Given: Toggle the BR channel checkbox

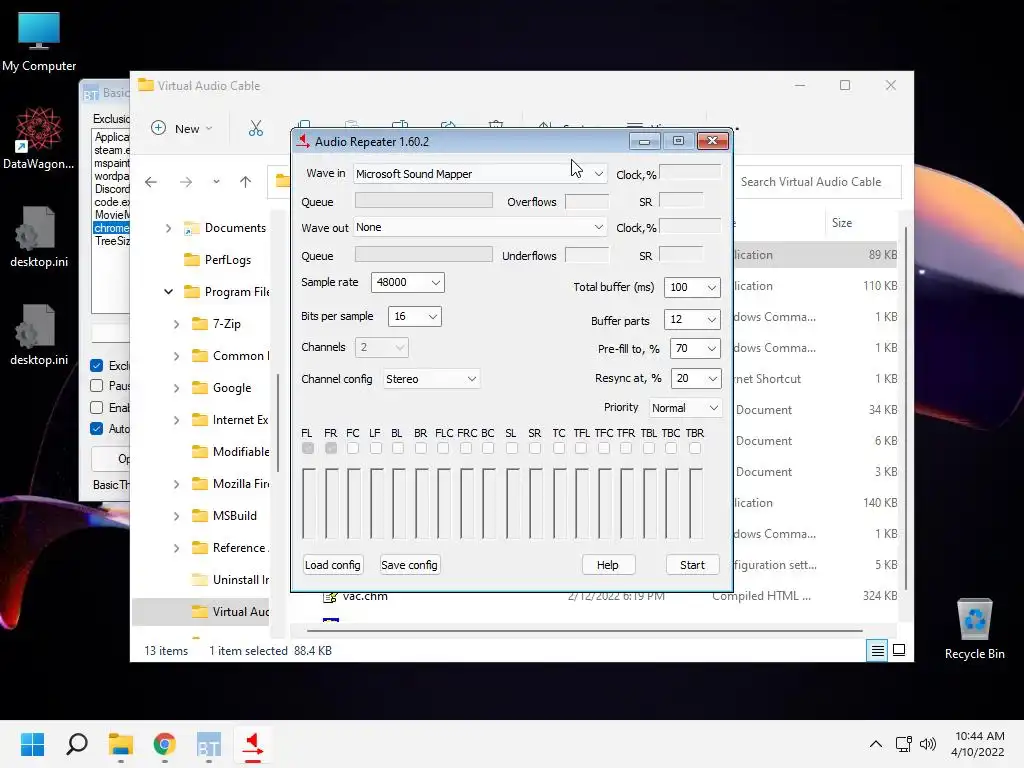Looking at the screenshot, I should click(421, 448).
